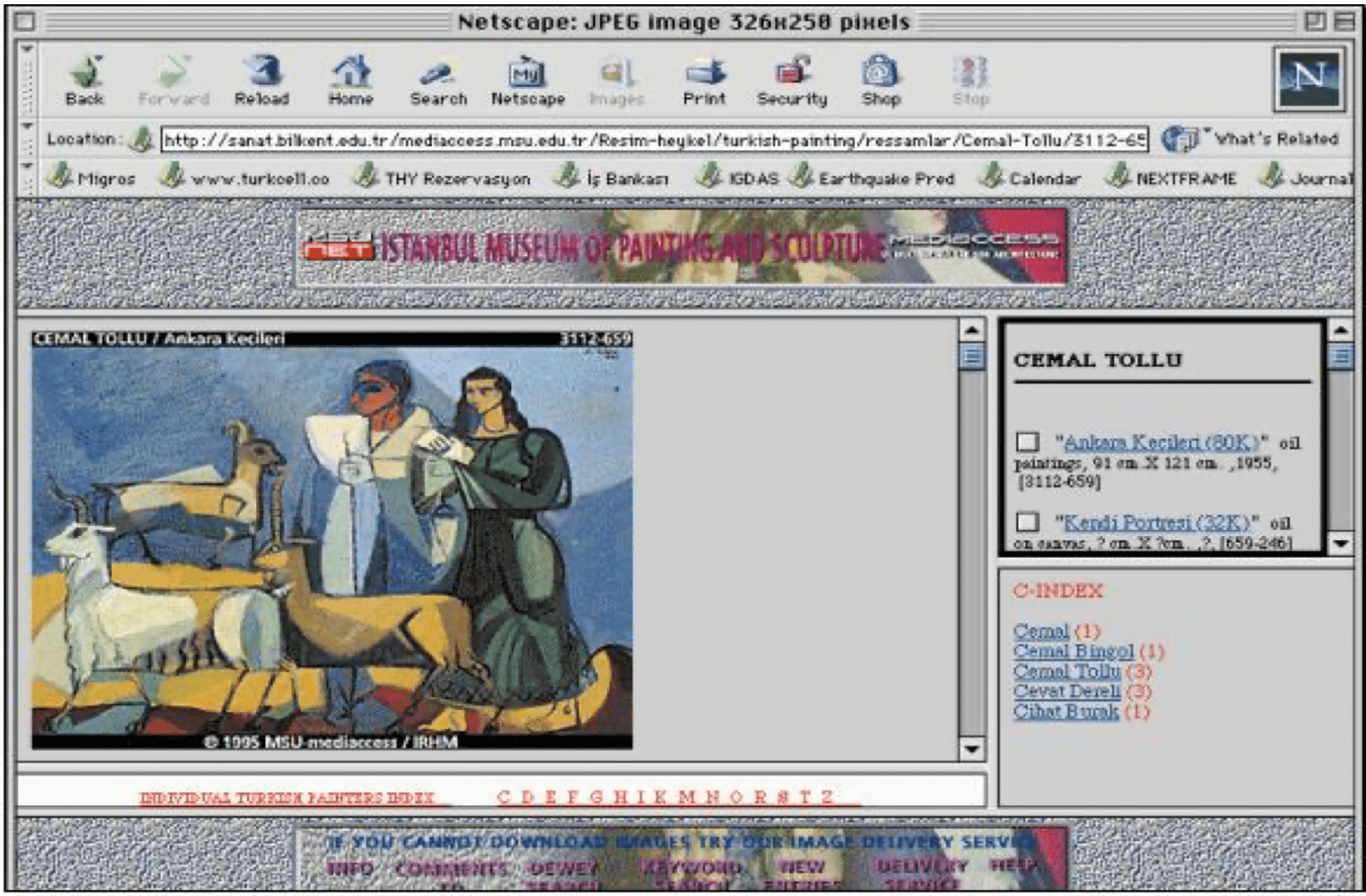Click the Location bookmark icon
Screen dimensions: 1366x896
[141, 138]
